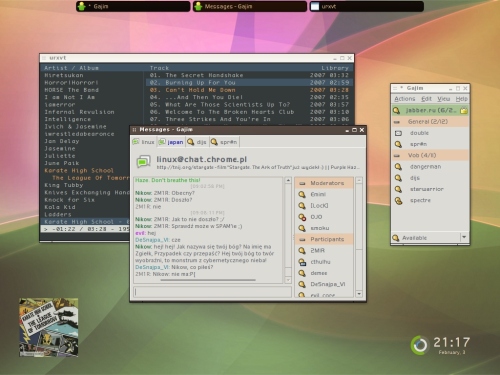Switch to the spr#n chat tab
The image size is (500, 375).
[x=224, y=142]
